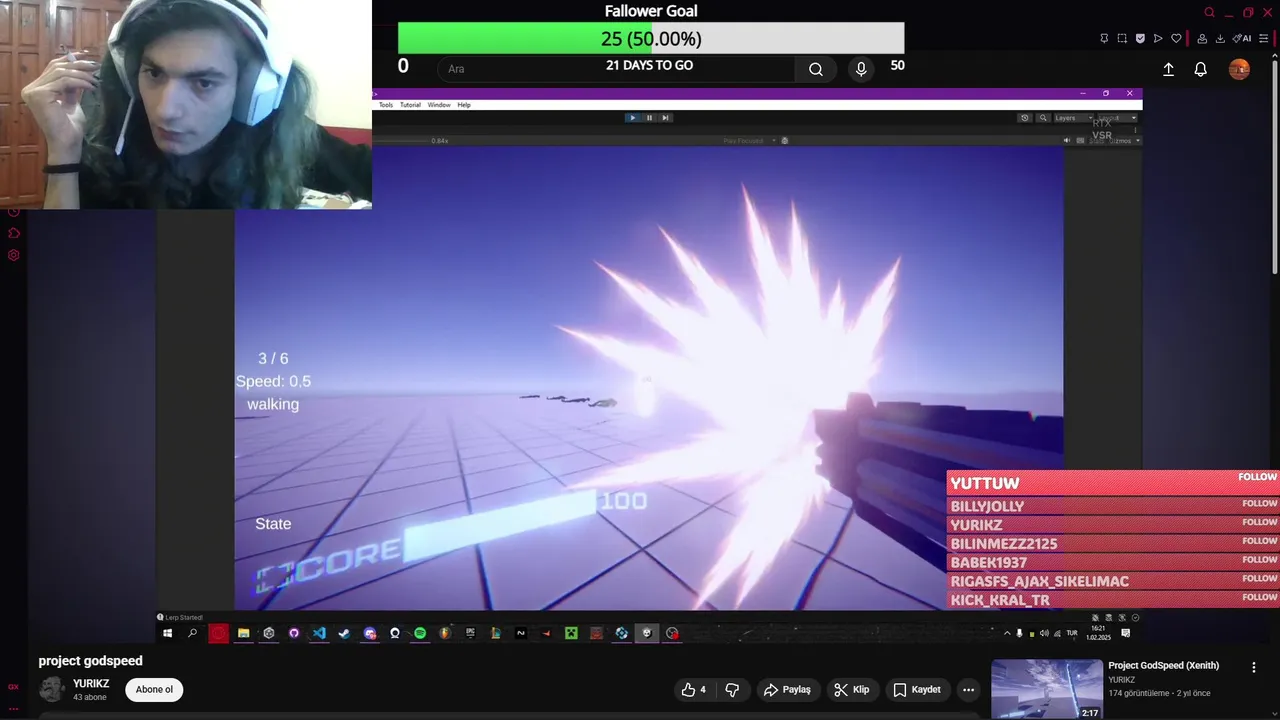Open the YouTube upload/create icon

(1168, 69)
